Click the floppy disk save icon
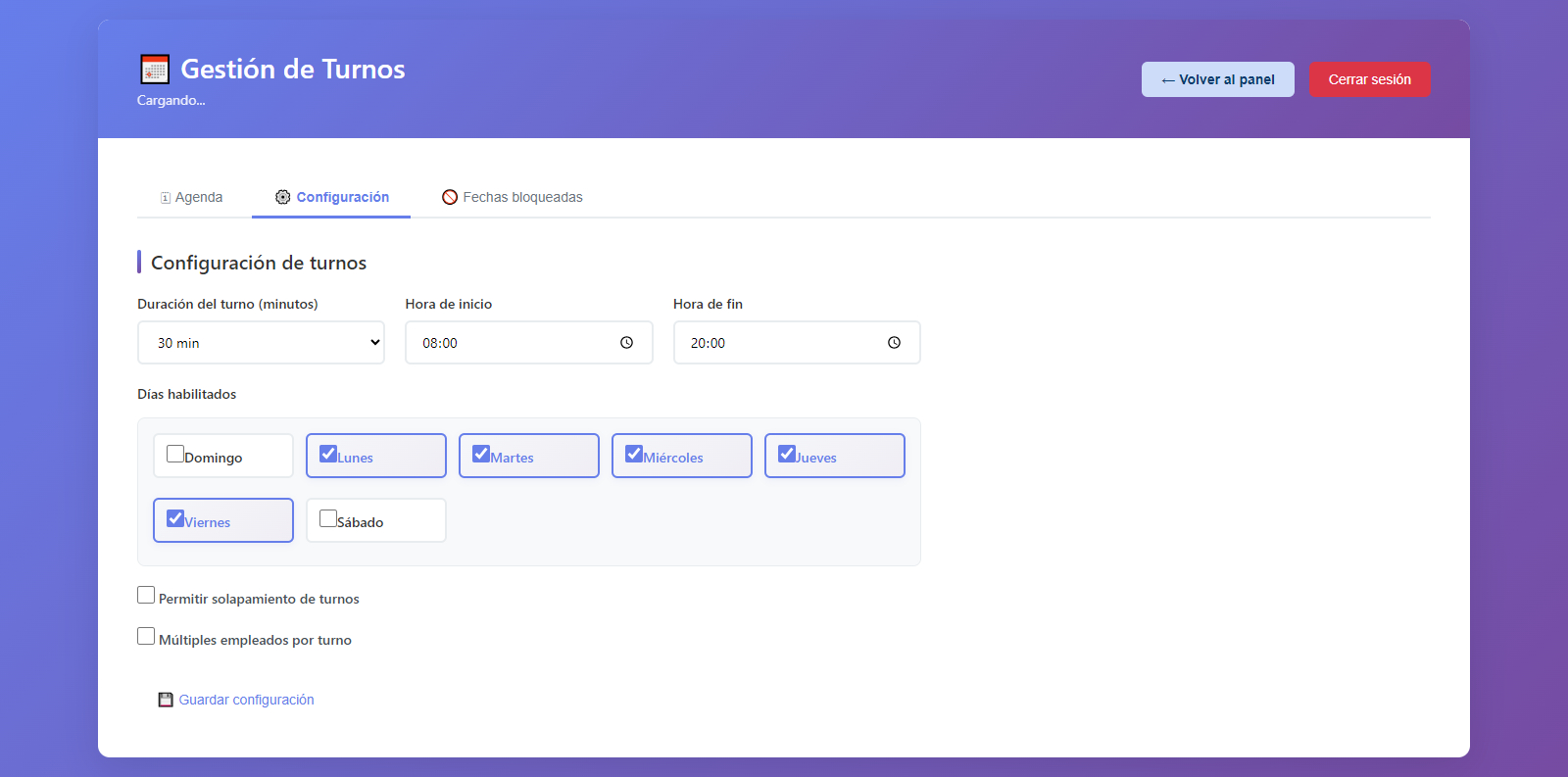 [x=166, y=700]
